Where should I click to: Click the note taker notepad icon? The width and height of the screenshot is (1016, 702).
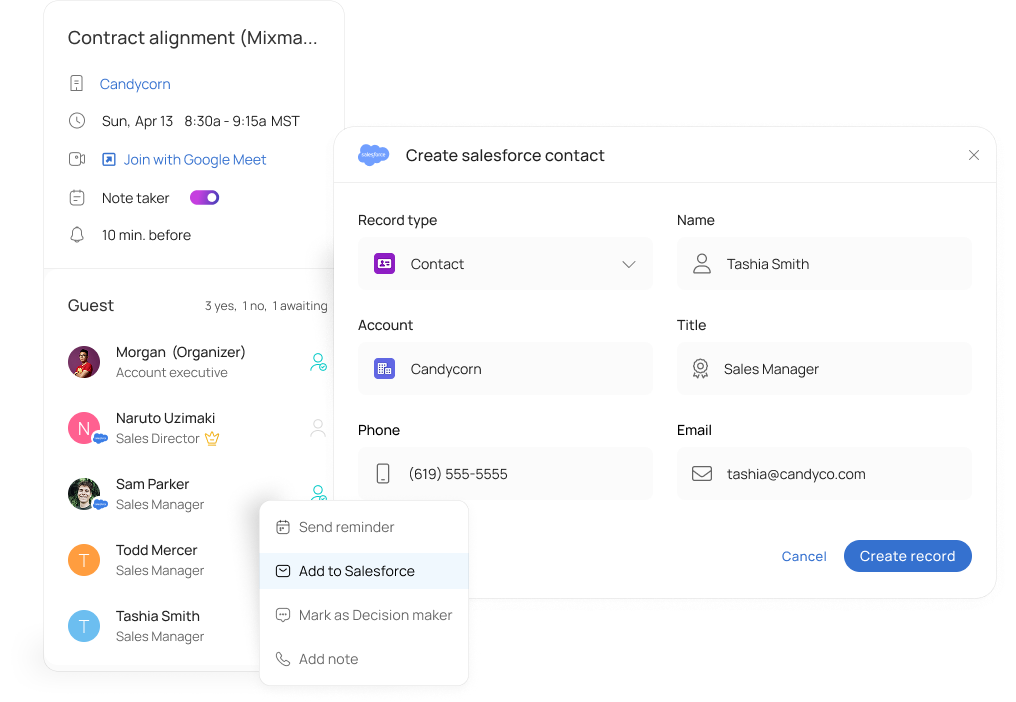click(77, 198)
